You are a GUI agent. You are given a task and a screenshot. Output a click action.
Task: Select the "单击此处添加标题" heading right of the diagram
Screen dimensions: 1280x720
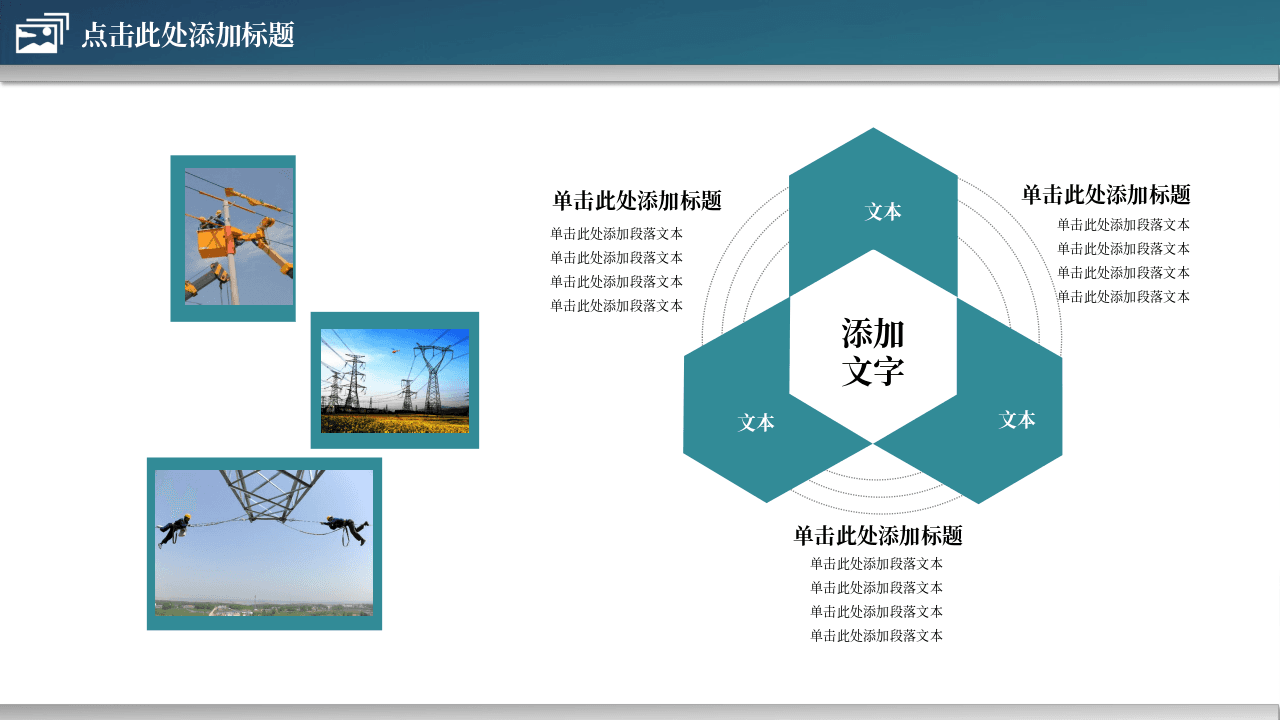[x=1106, y=195]
